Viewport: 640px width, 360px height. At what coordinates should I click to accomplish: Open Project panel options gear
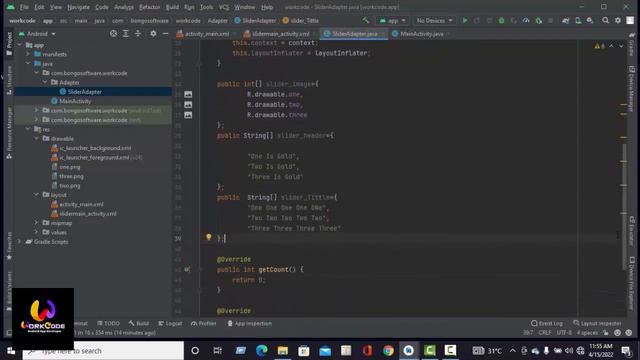(153, 33)
